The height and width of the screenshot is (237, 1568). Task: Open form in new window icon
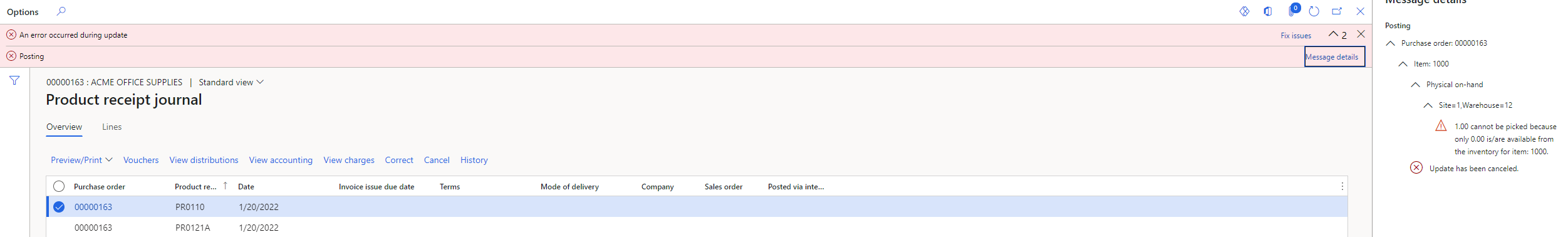[1337, 11]
